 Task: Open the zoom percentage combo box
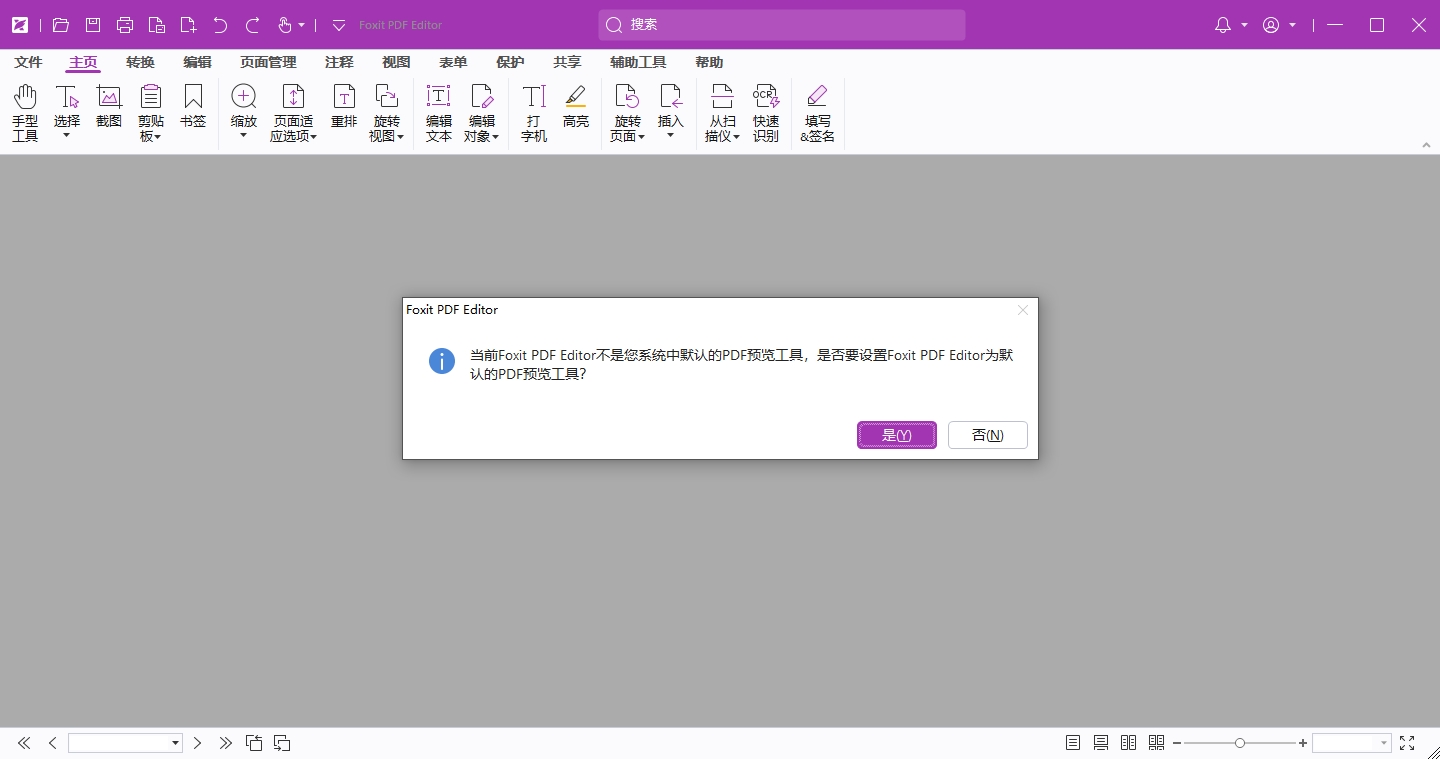click(x=1352, y=743)
